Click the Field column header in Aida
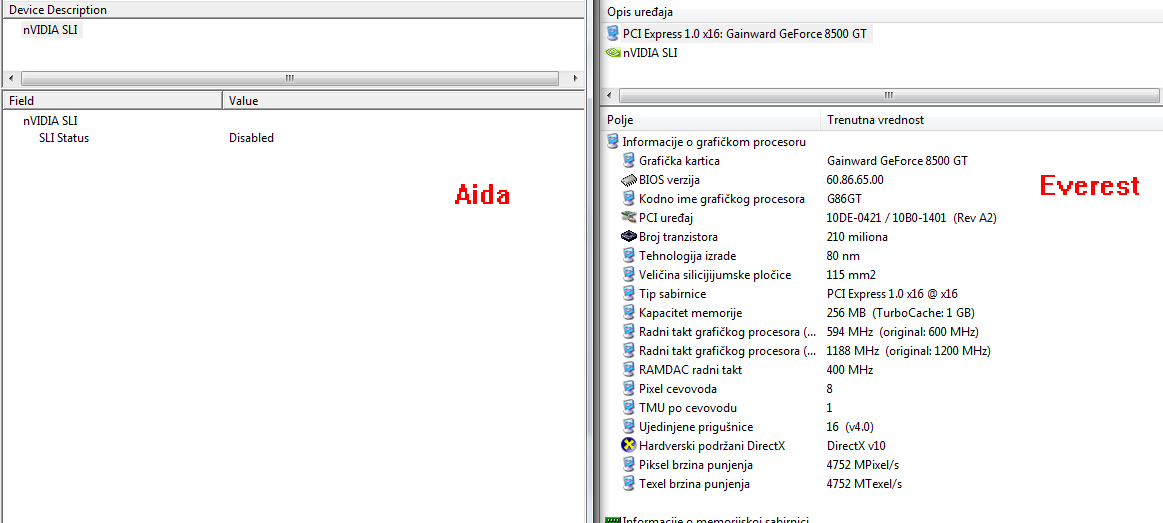 point(113,100)
